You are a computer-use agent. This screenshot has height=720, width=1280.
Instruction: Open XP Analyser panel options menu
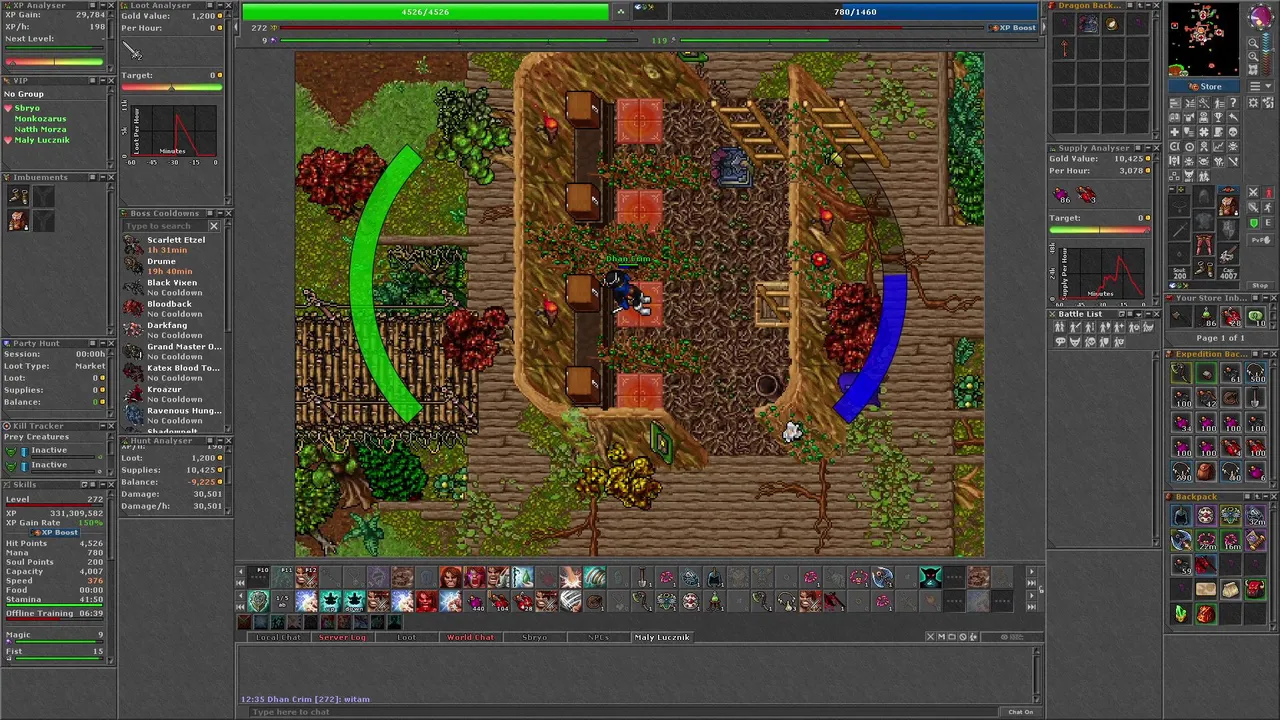[x=92, y=5]
